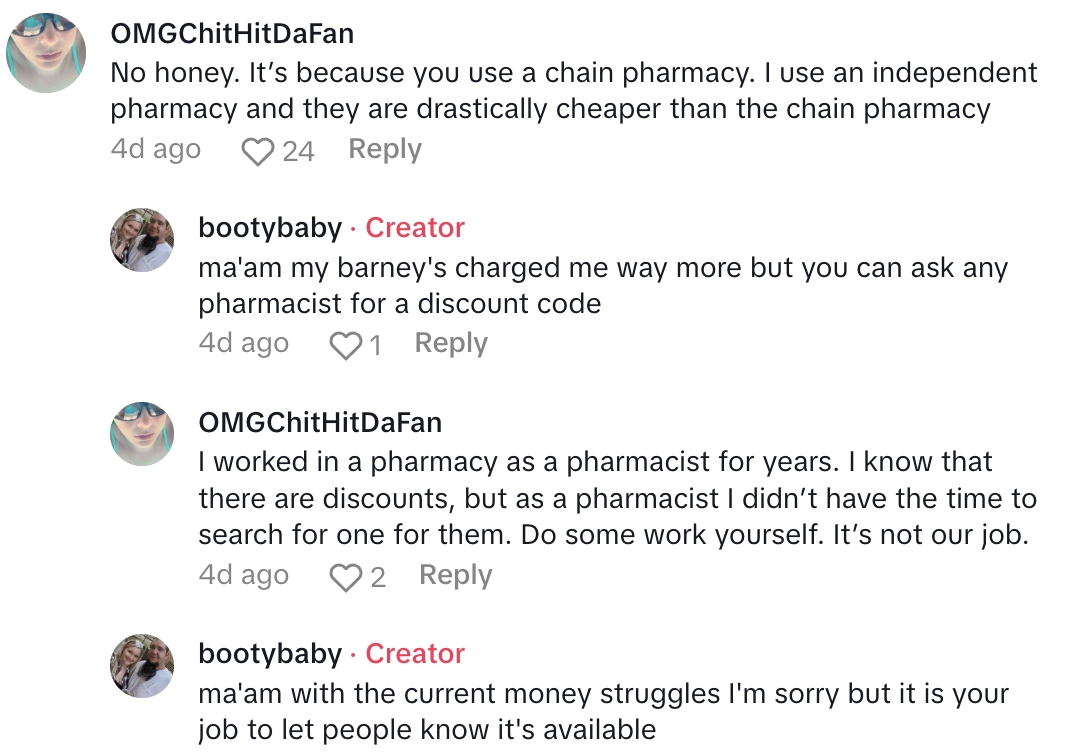
Task: Click the Creator badge on the discount code reply
Action: [x=415, y=228]
